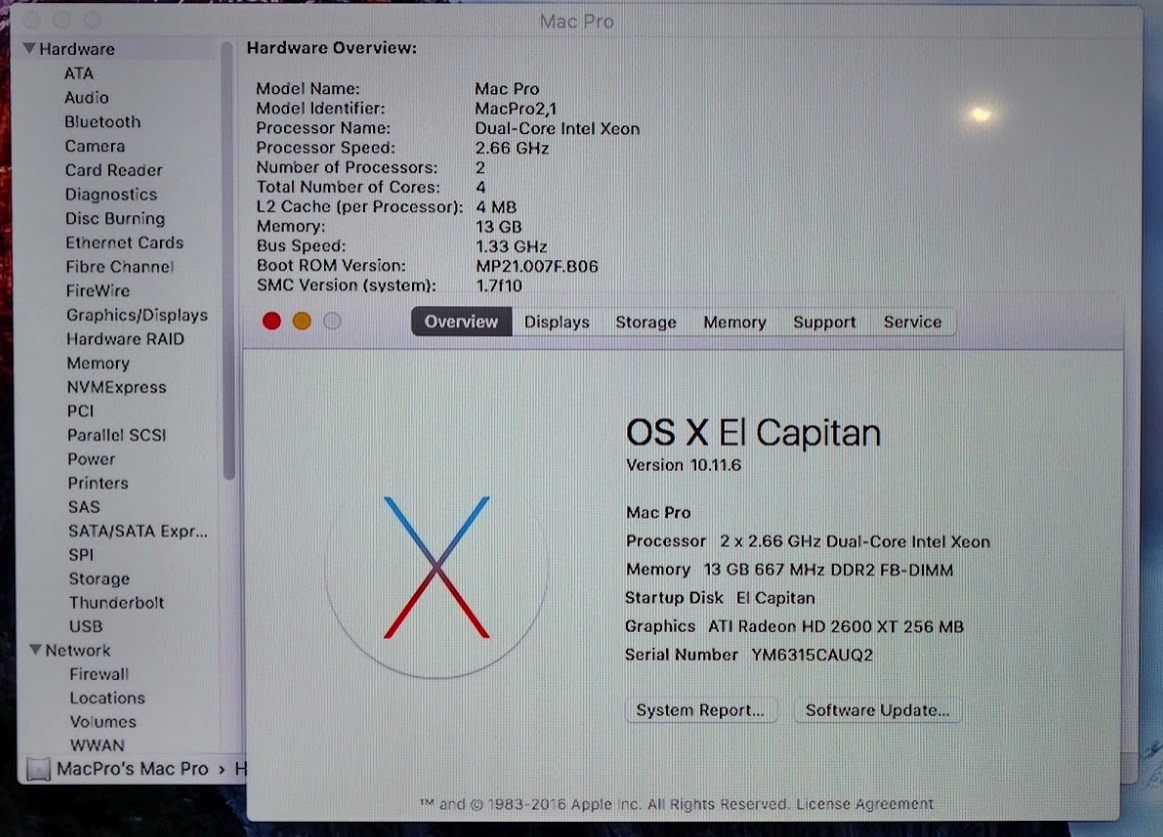Select Volumes under Network
The image size is (1163, 837).
point(103,721)
